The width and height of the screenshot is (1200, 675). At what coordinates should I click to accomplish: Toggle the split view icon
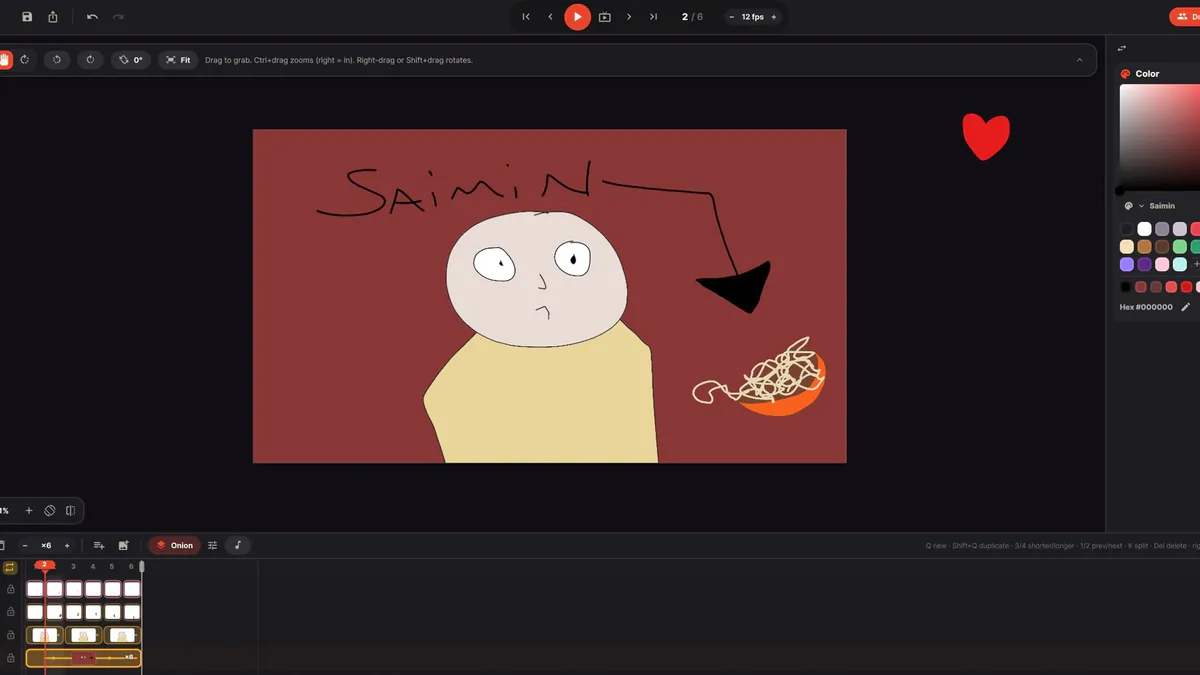pos(70,511)
